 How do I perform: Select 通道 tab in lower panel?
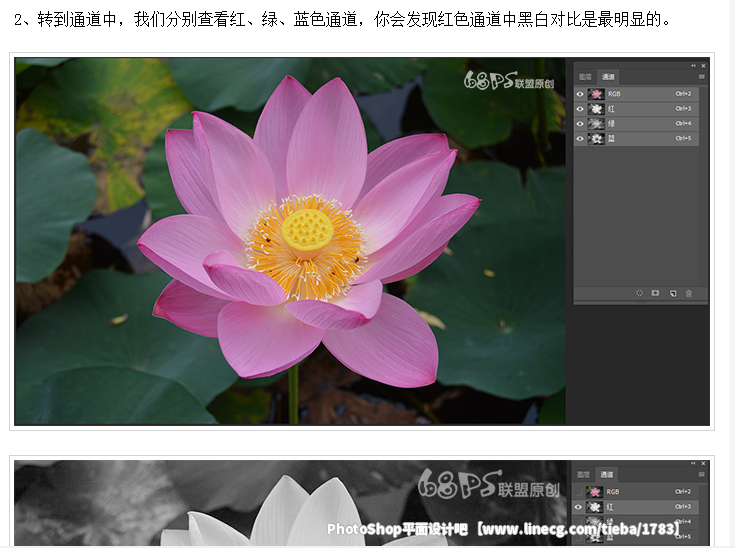[607, 474]
